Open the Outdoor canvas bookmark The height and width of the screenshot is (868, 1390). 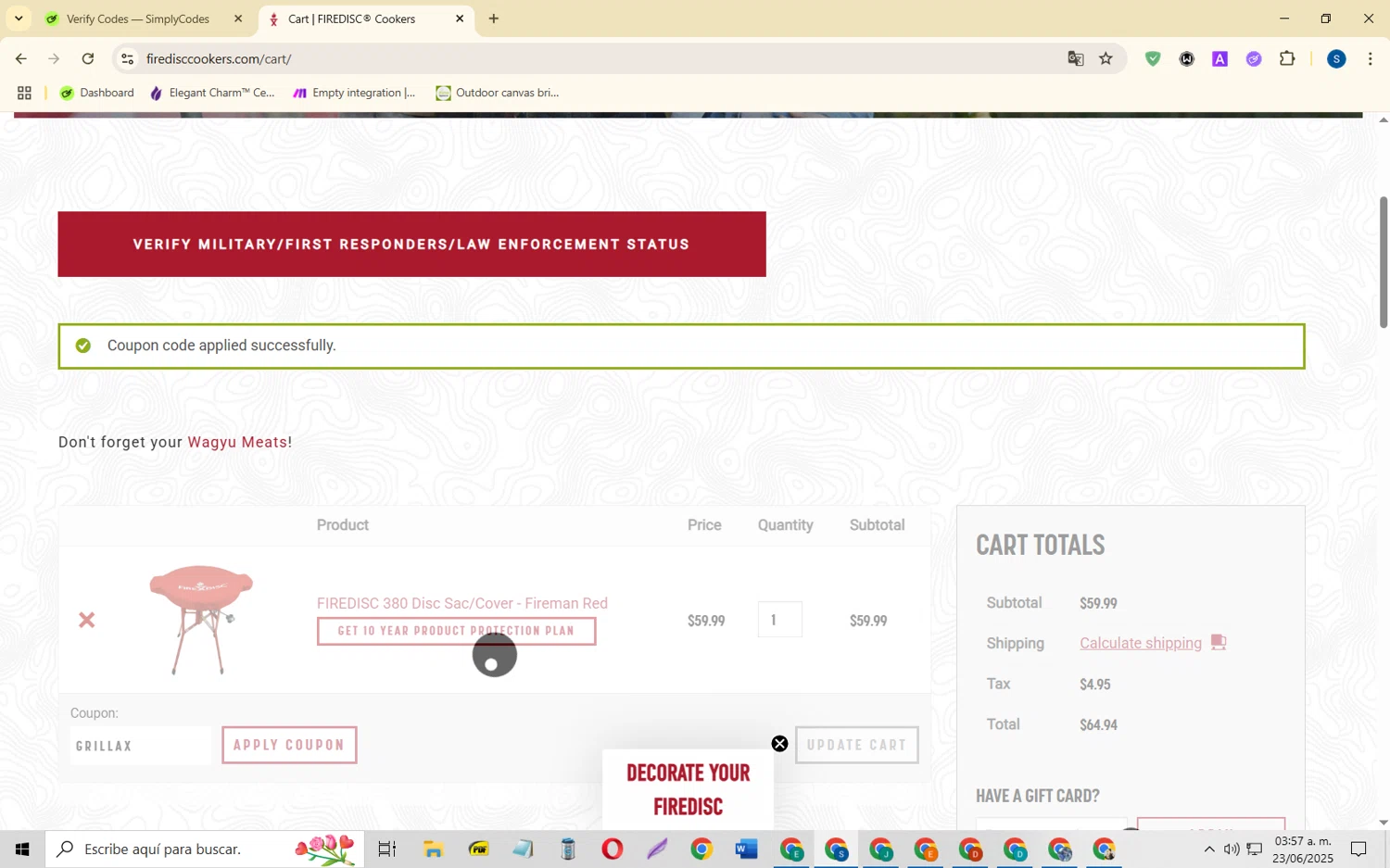pos(498,93)
